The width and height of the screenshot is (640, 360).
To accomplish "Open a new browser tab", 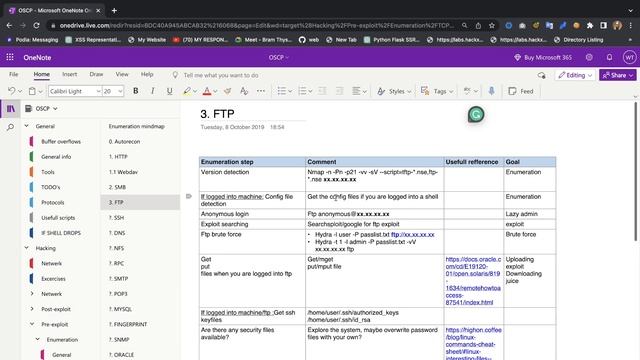I will (114, 11).
